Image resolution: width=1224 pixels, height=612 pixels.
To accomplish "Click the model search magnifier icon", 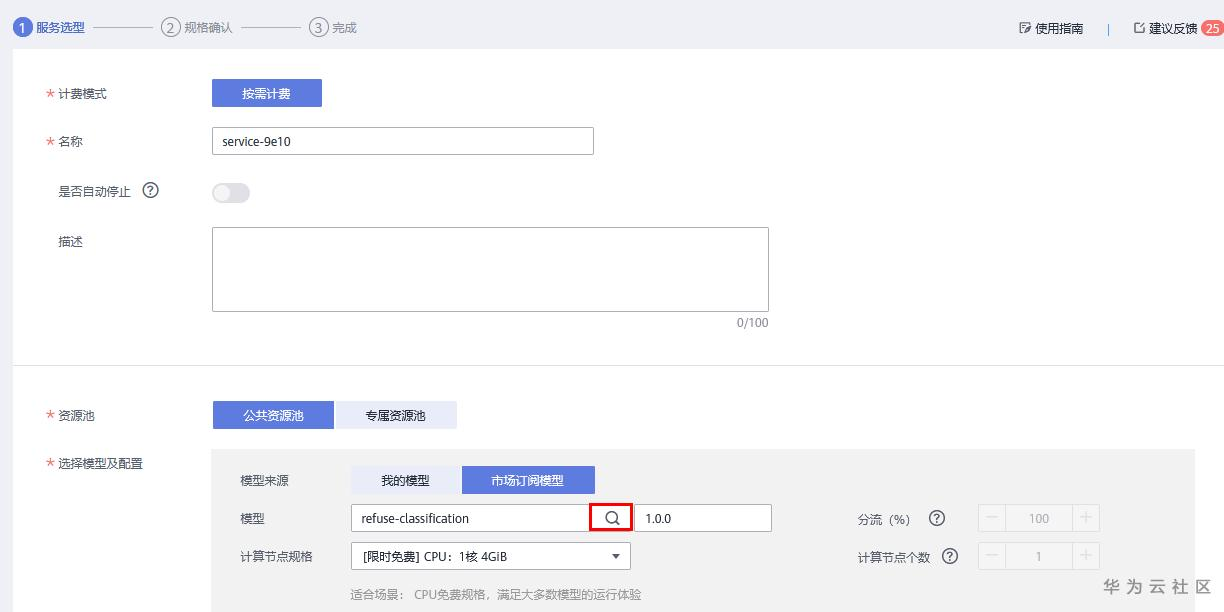I will (x=612, y=518).
